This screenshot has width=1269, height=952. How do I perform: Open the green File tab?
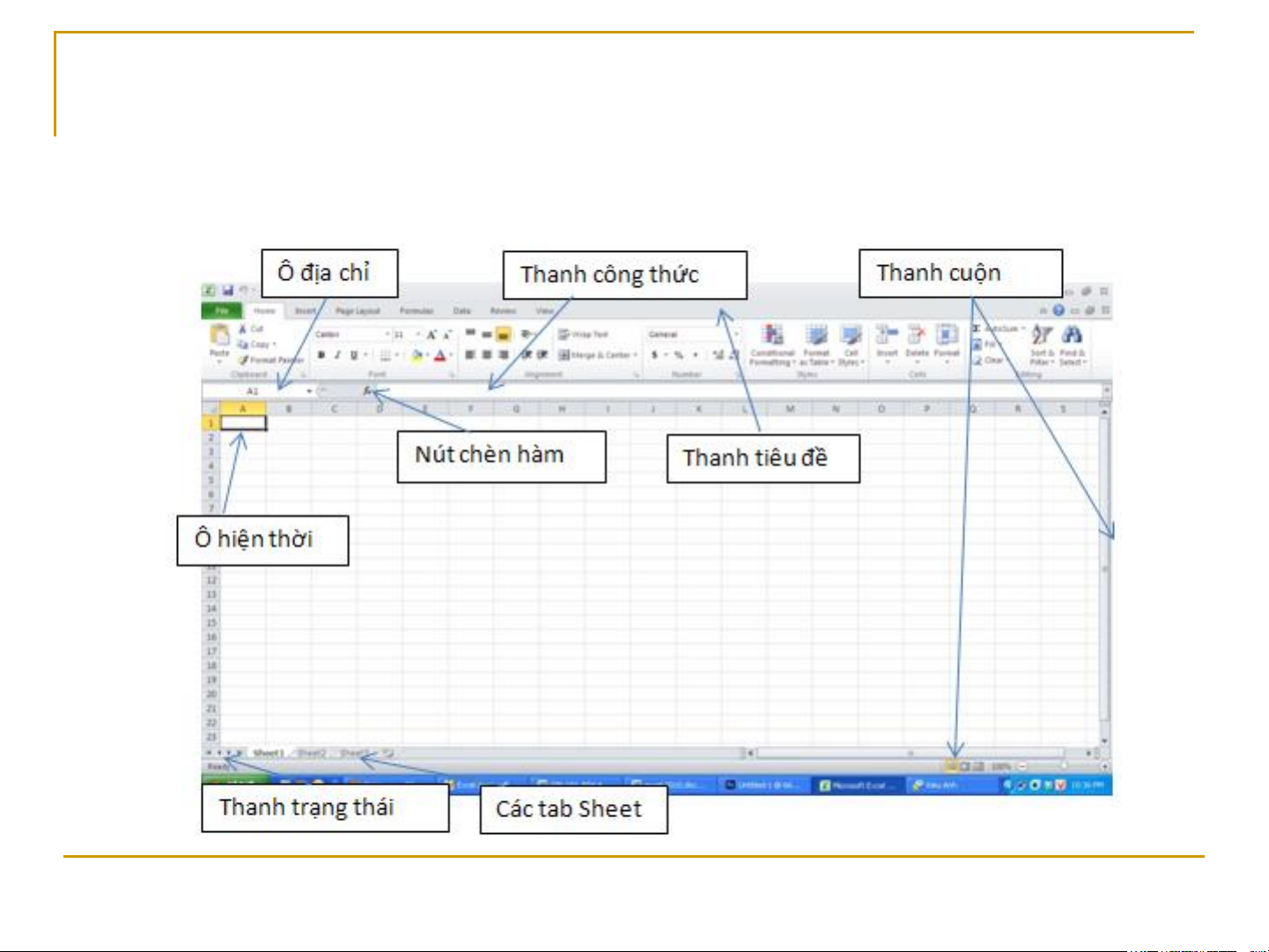222,311
